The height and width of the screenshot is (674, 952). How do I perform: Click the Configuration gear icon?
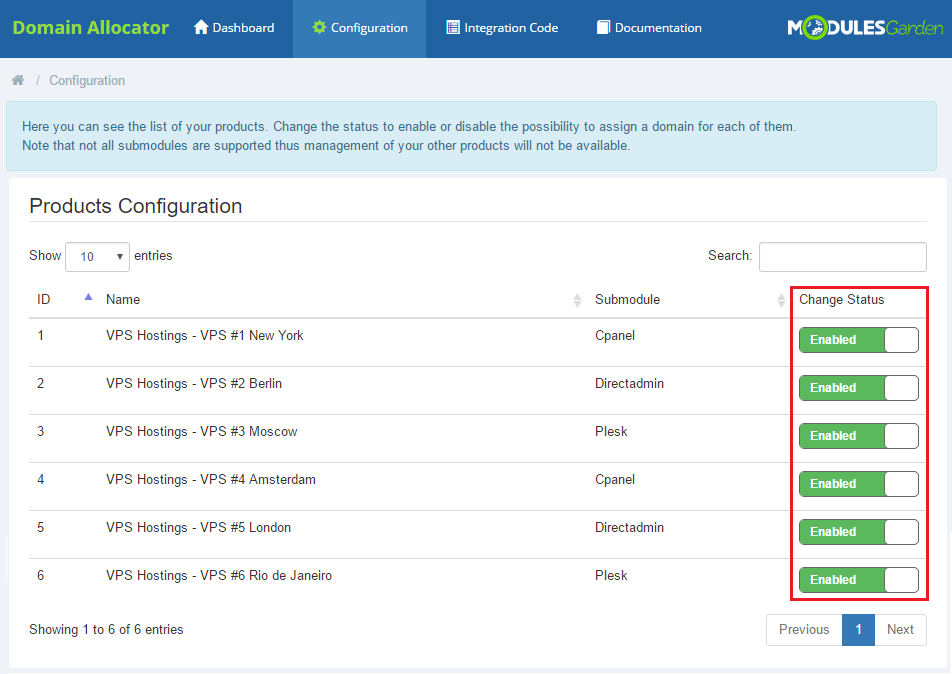(x=319, y=27)
